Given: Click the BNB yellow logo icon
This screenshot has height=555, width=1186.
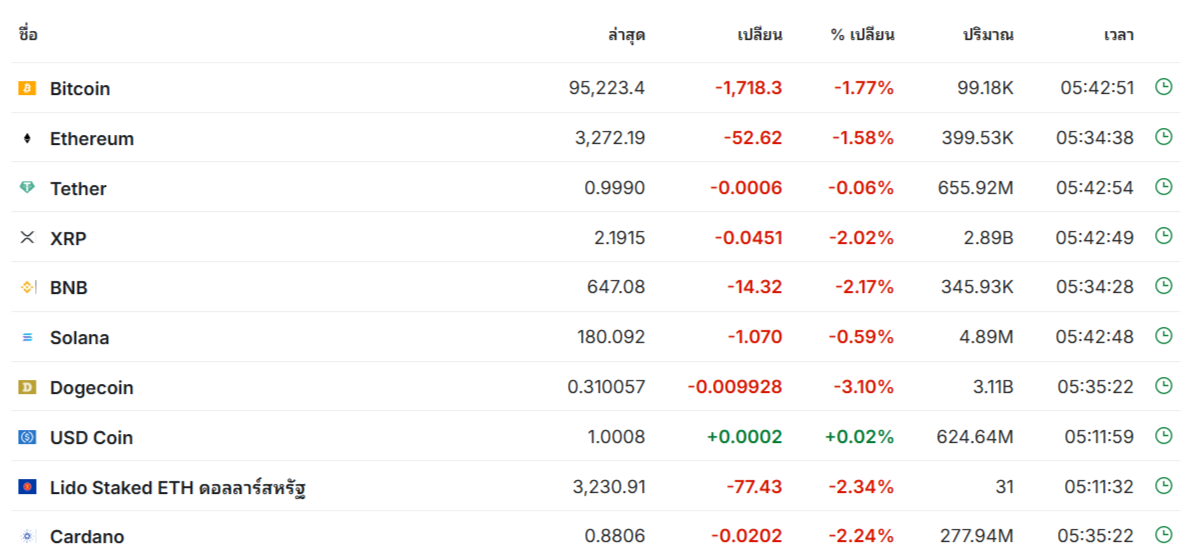Looking at the screenshot, I should [27, 288].
